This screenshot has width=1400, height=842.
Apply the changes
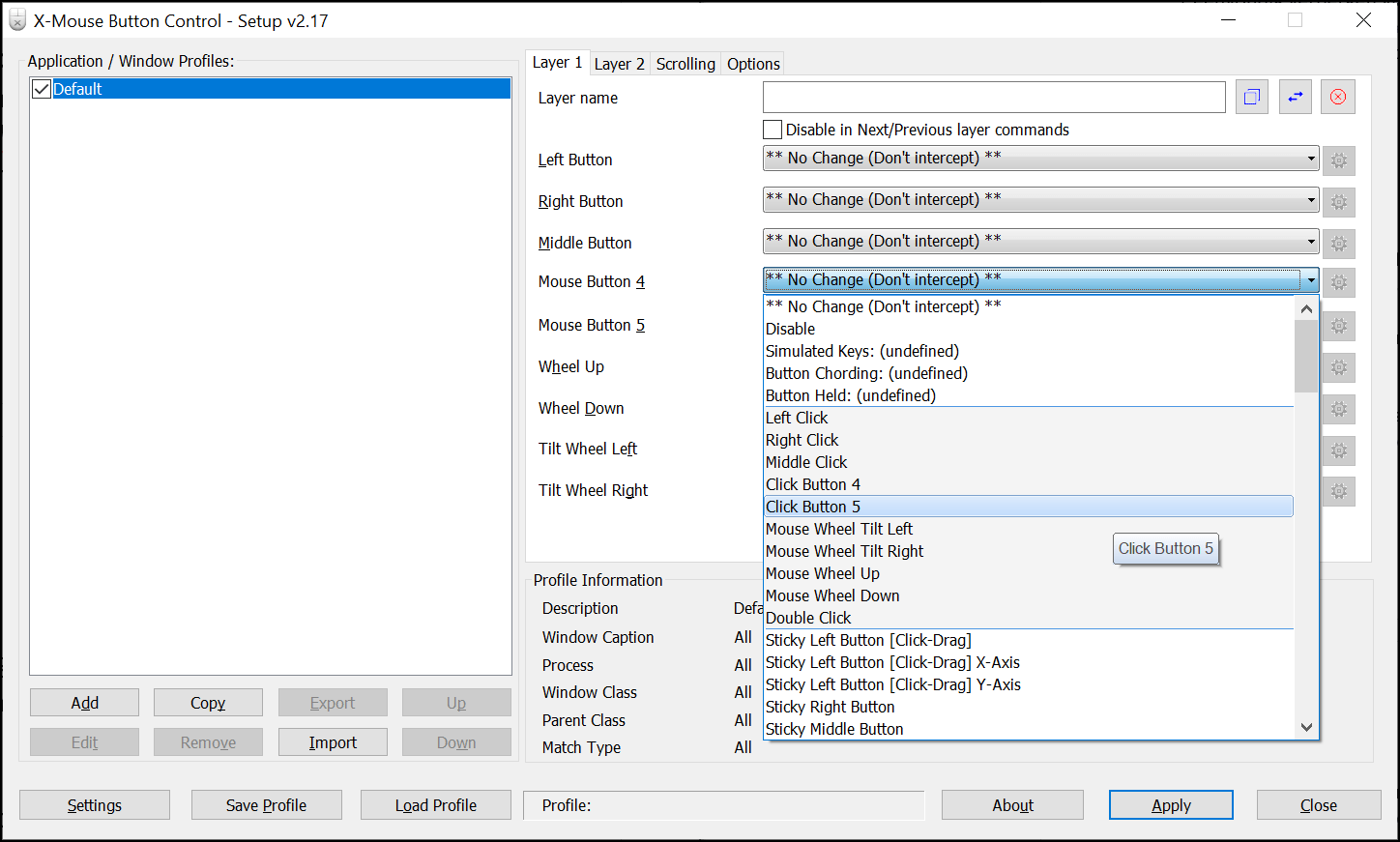(1171, 805)
